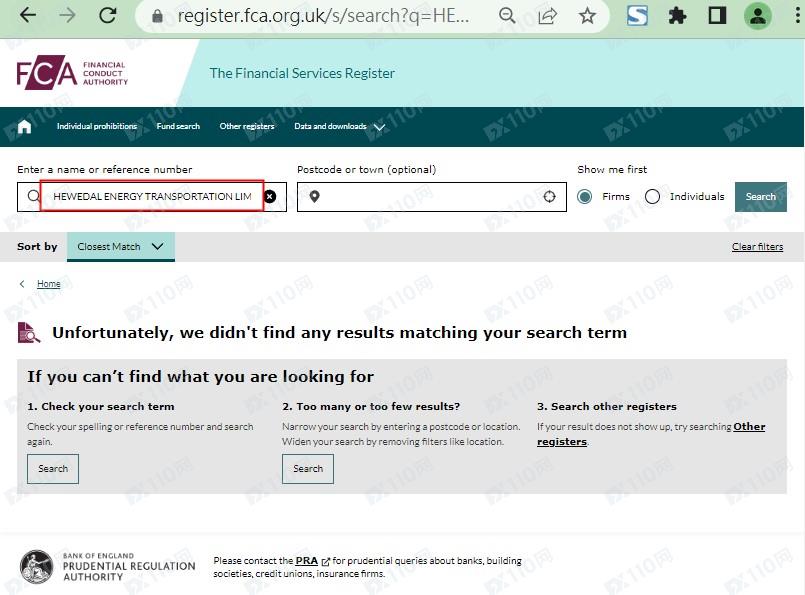Click Search under Check your search term
This screenshot has width=805, height=595.
[x=53, y=469]
